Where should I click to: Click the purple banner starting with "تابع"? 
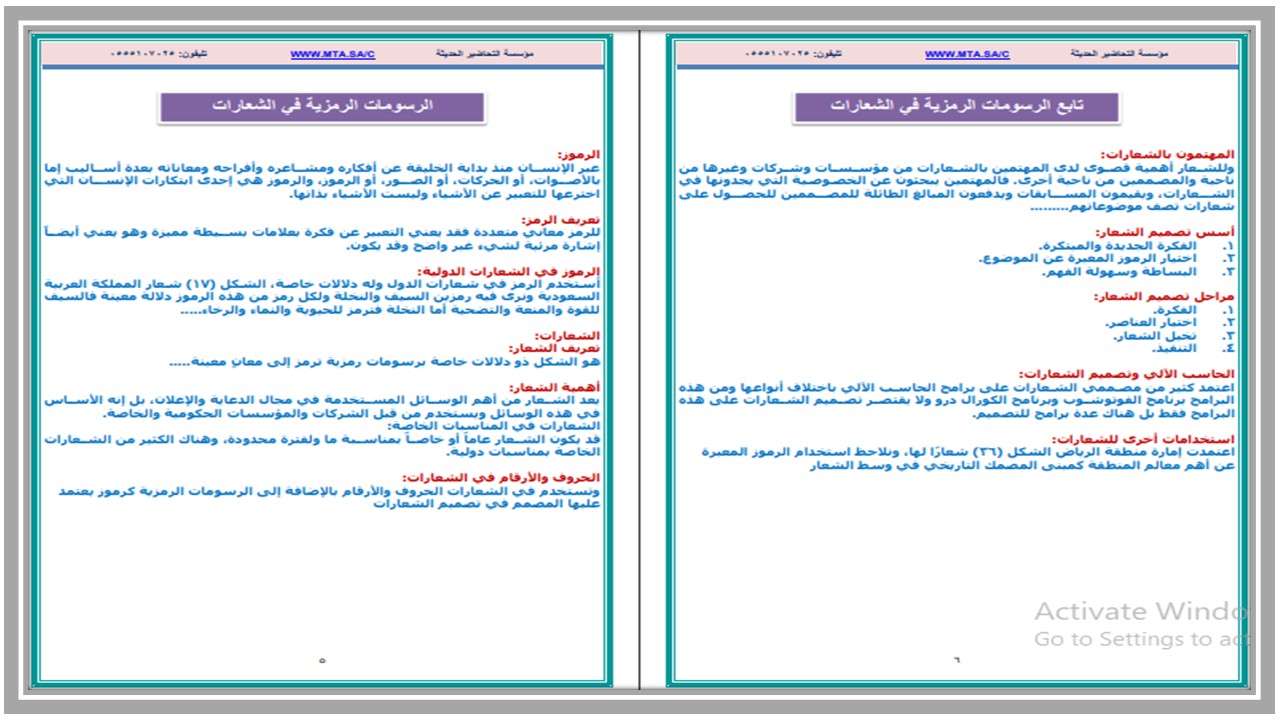[x=956, y=107]
